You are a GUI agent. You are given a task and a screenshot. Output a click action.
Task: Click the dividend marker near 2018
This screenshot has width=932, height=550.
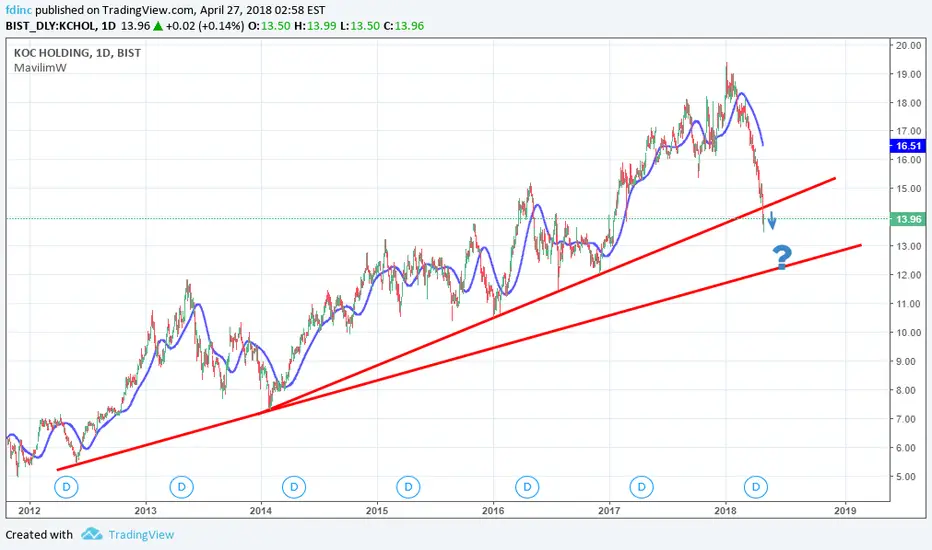coord(756,487)
